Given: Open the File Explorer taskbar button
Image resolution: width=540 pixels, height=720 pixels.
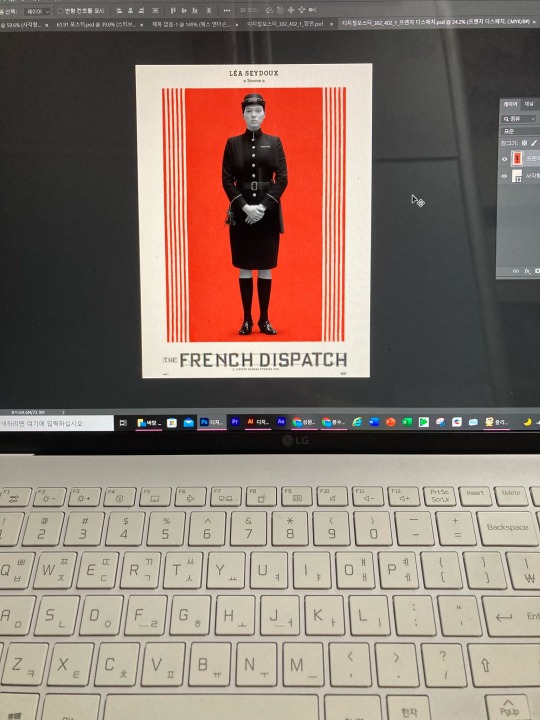Looking at the screenshot, I should pyautogui.click(x=149, y=422).
